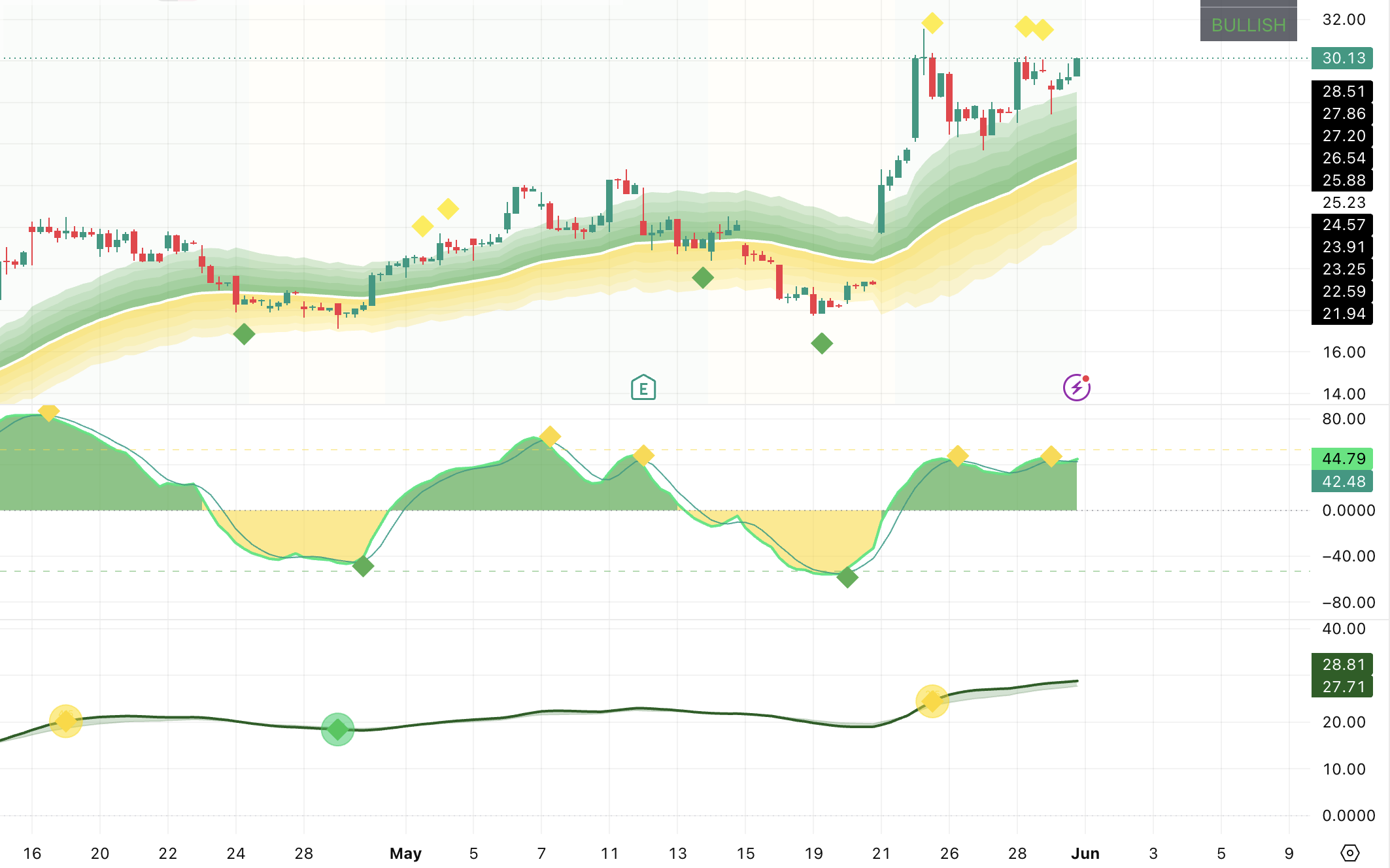Select the current price label 30.13

click(1342, 58)
